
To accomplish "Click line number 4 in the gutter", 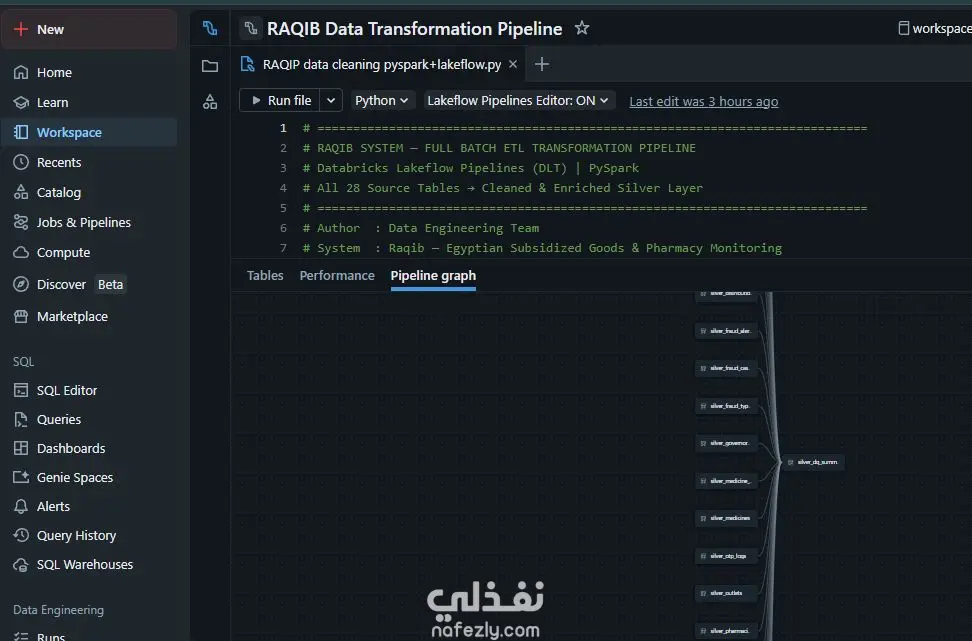I will click(283, 188).
